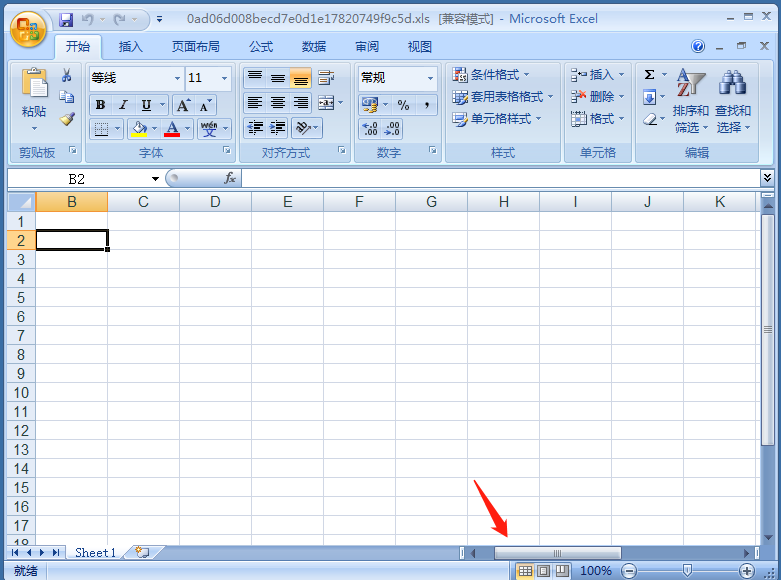Open the Name Box dropdown arrow
781x580 pixels.
(x=155, y=178)
